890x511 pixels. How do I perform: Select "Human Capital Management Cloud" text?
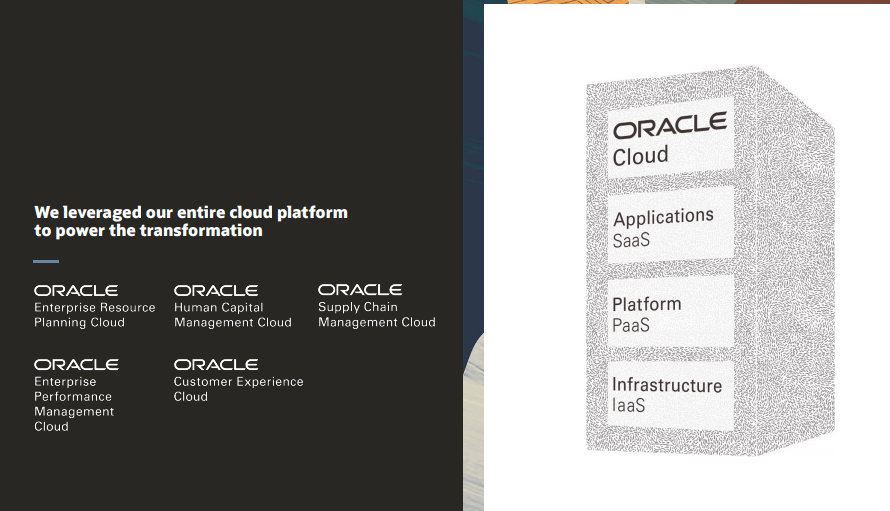tap(233, 315)
